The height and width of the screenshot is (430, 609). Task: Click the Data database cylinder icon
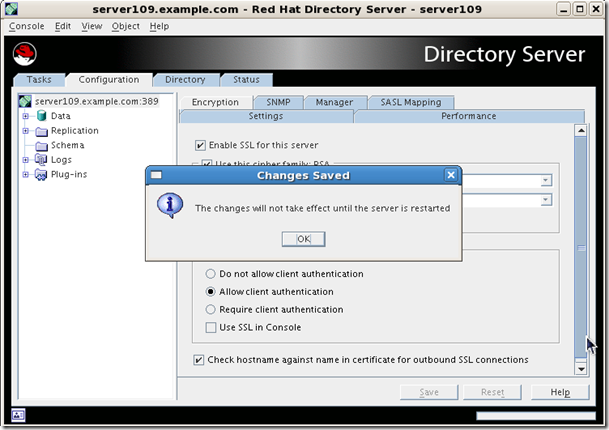click(x=42, y=116)
